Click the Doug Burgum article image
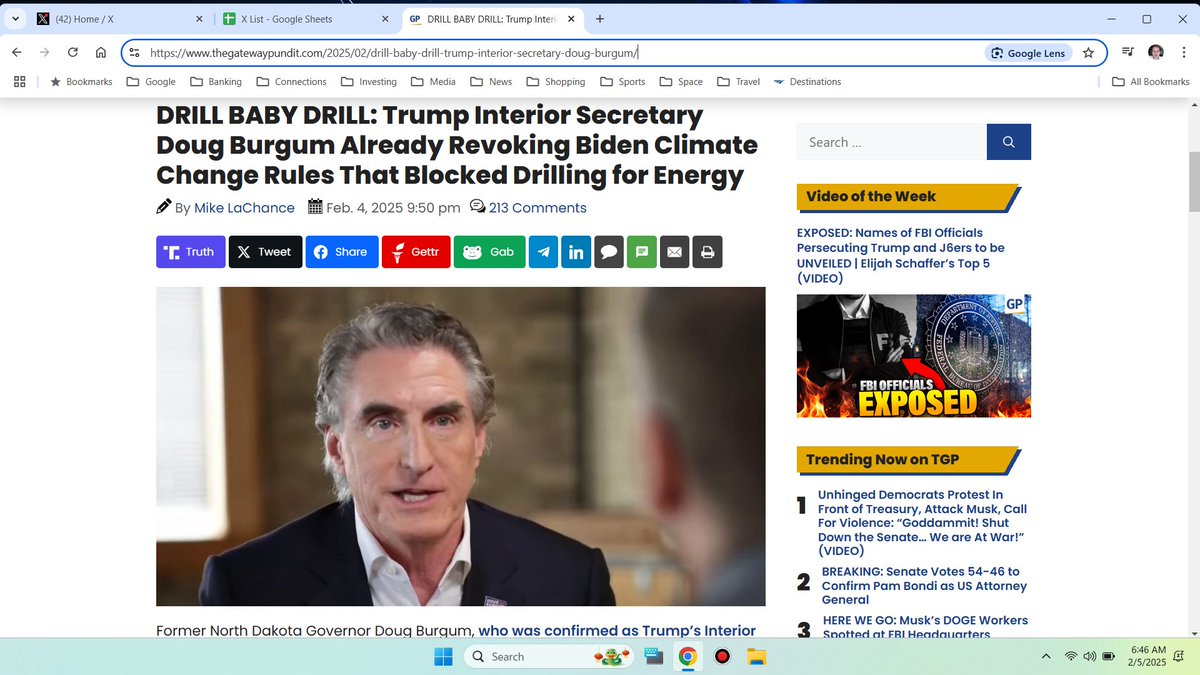This screenshot has width=1200, height=675. point(461,446)
